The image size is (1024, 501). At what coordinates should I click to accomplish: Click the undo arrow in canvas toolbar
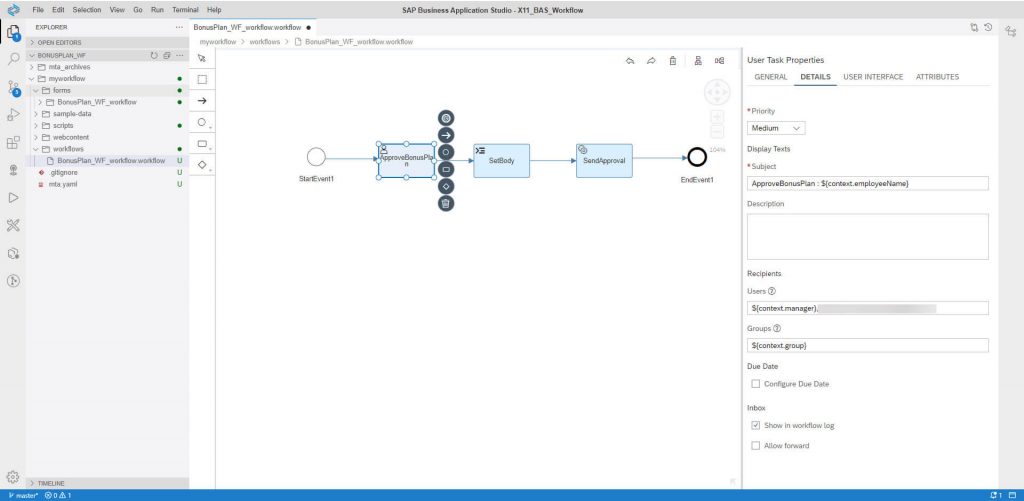tap(630, 61)
